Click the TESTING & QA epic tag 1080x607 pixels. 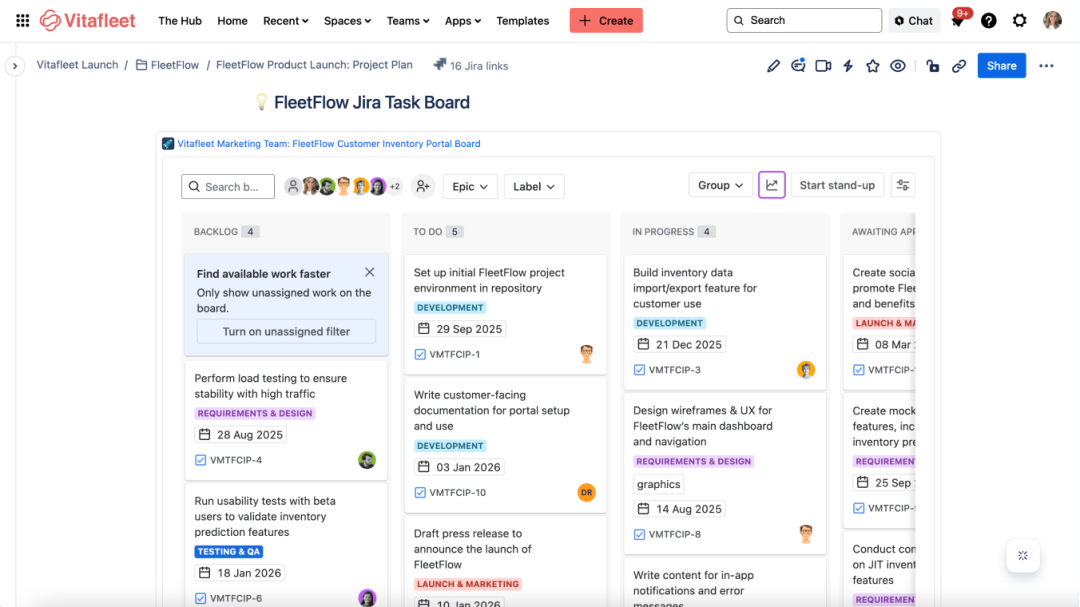tap(229, 552)
